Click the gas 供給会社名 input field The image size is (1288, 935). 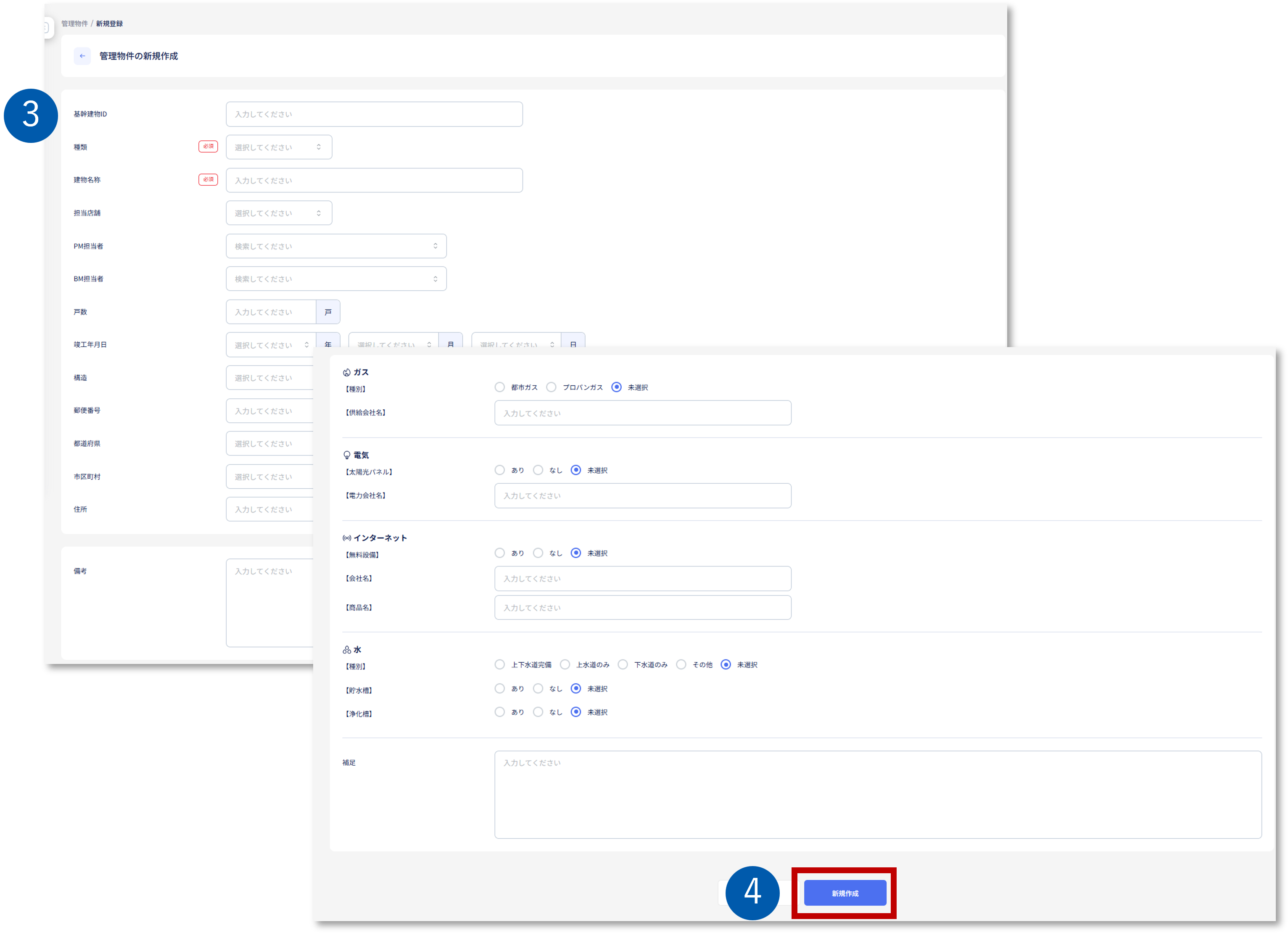(643, 413)
